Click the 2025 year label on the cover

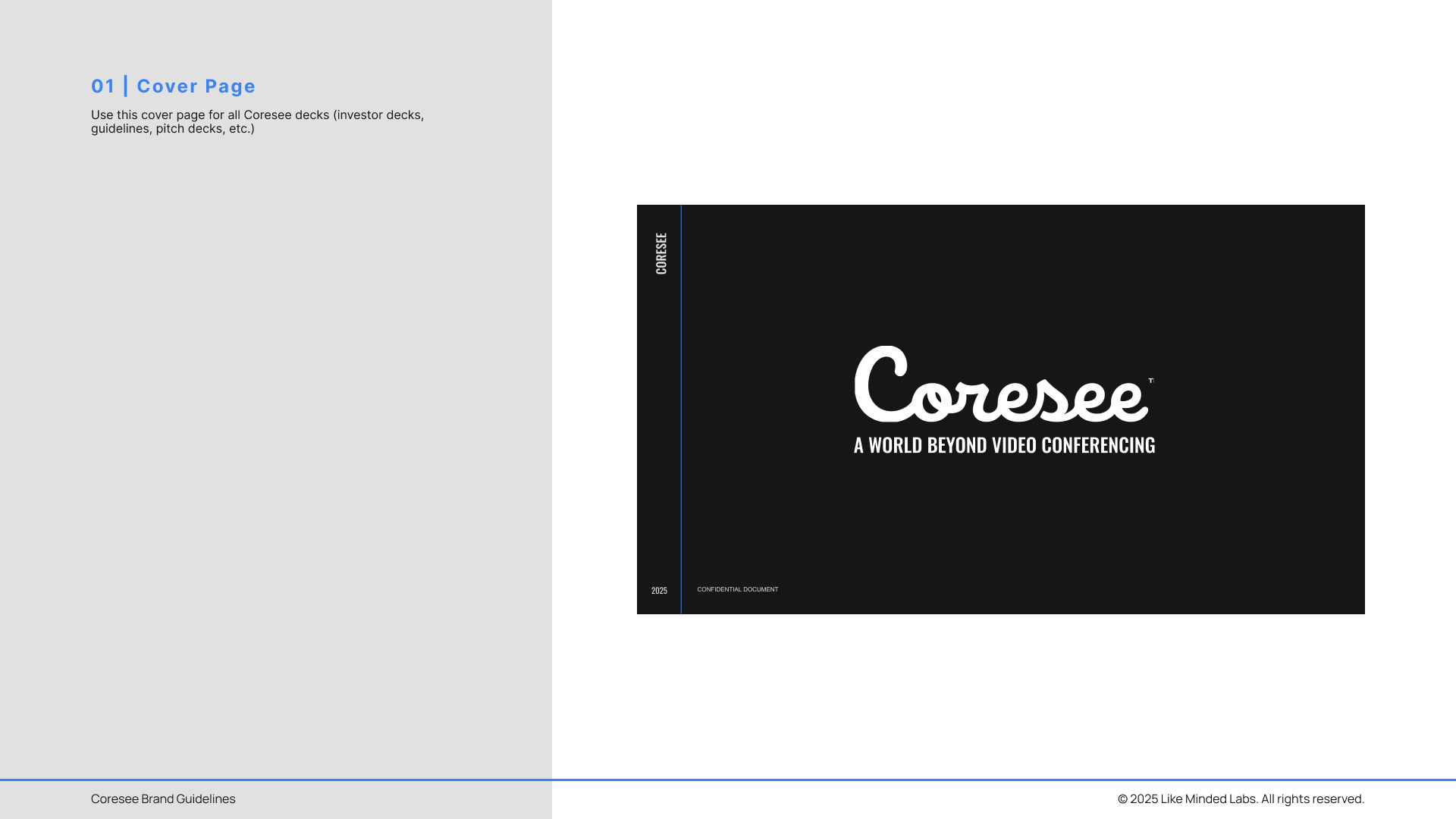click(x=659, y=591)
